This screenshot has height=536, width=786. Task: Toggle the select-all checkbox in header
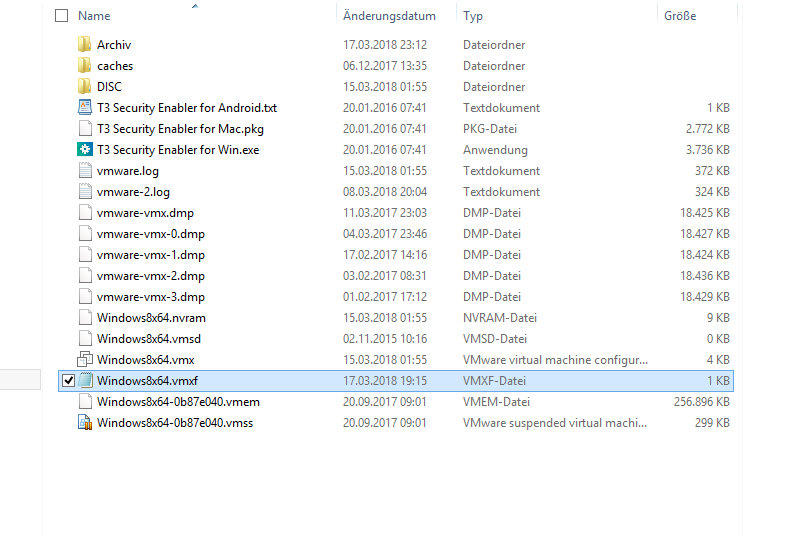[62, 16]
